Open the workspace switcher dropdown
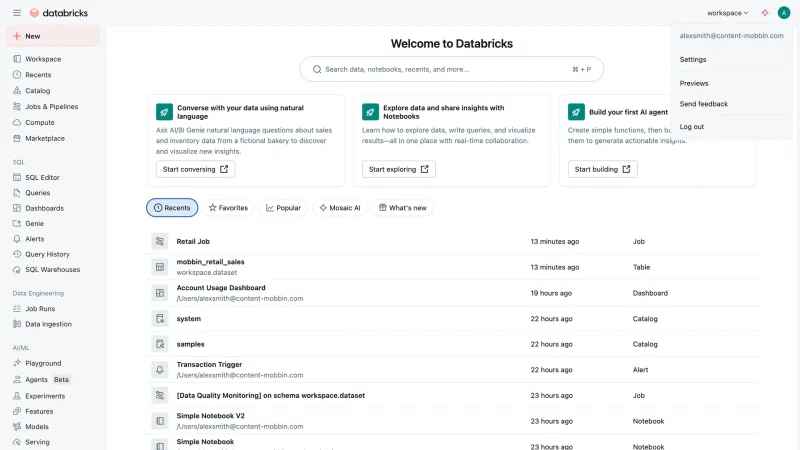Screen dimensions: 800x450 (728, 13)
